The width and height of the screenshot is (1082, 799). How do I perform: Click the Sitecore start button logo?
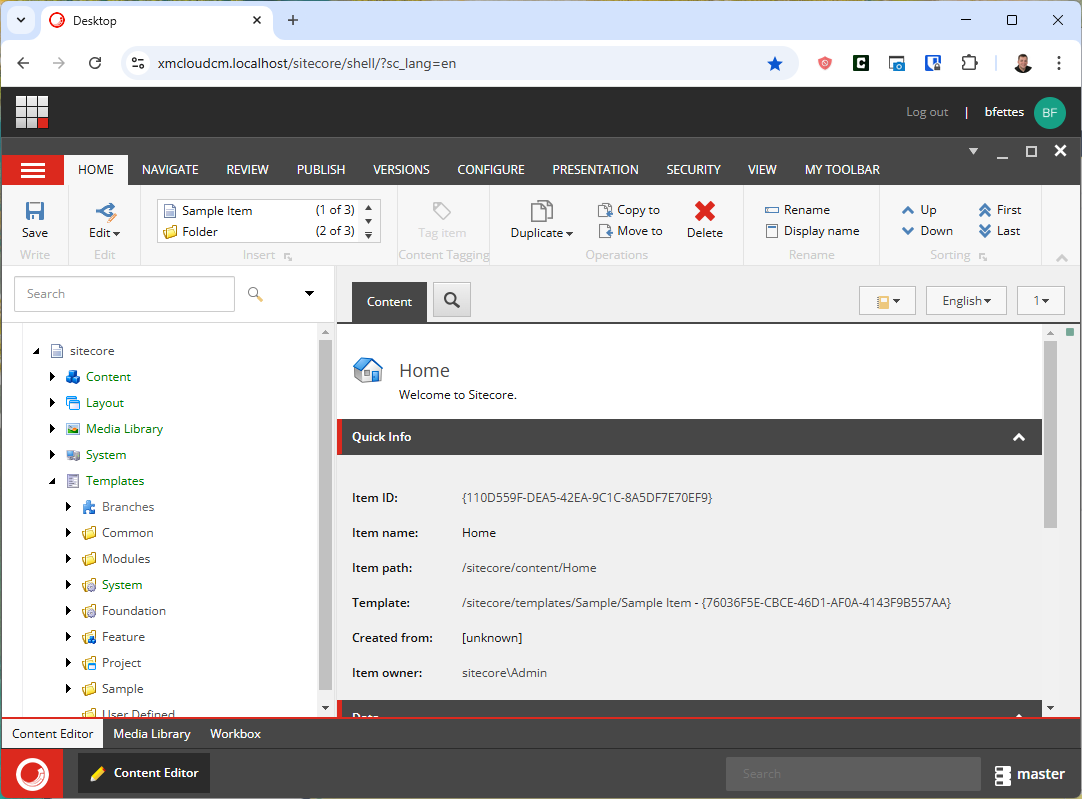[x=32, y=773]
